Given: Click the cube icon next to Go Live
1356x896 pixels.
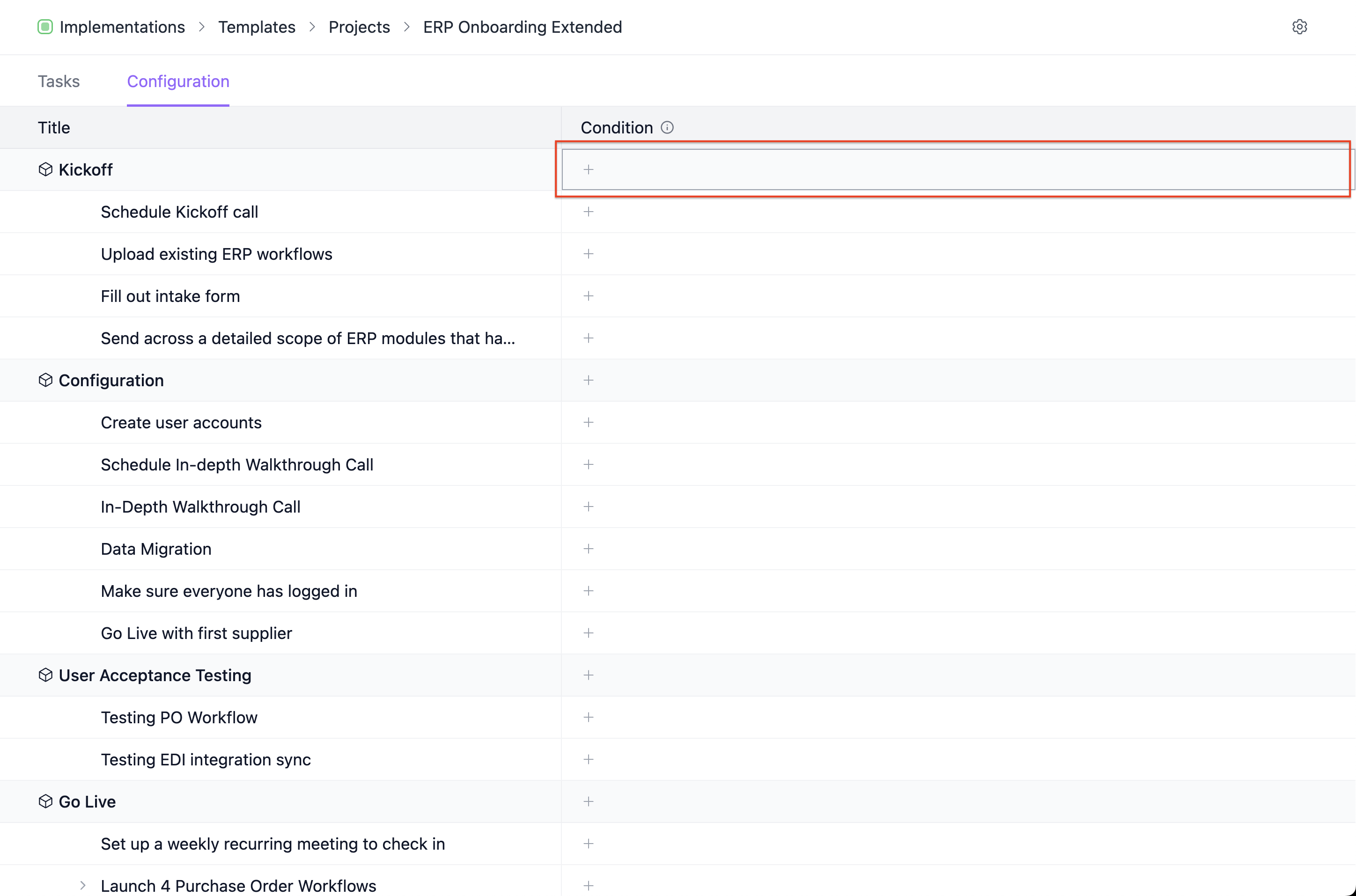Looking at the screenshot, I should click(x=45, y=801).
